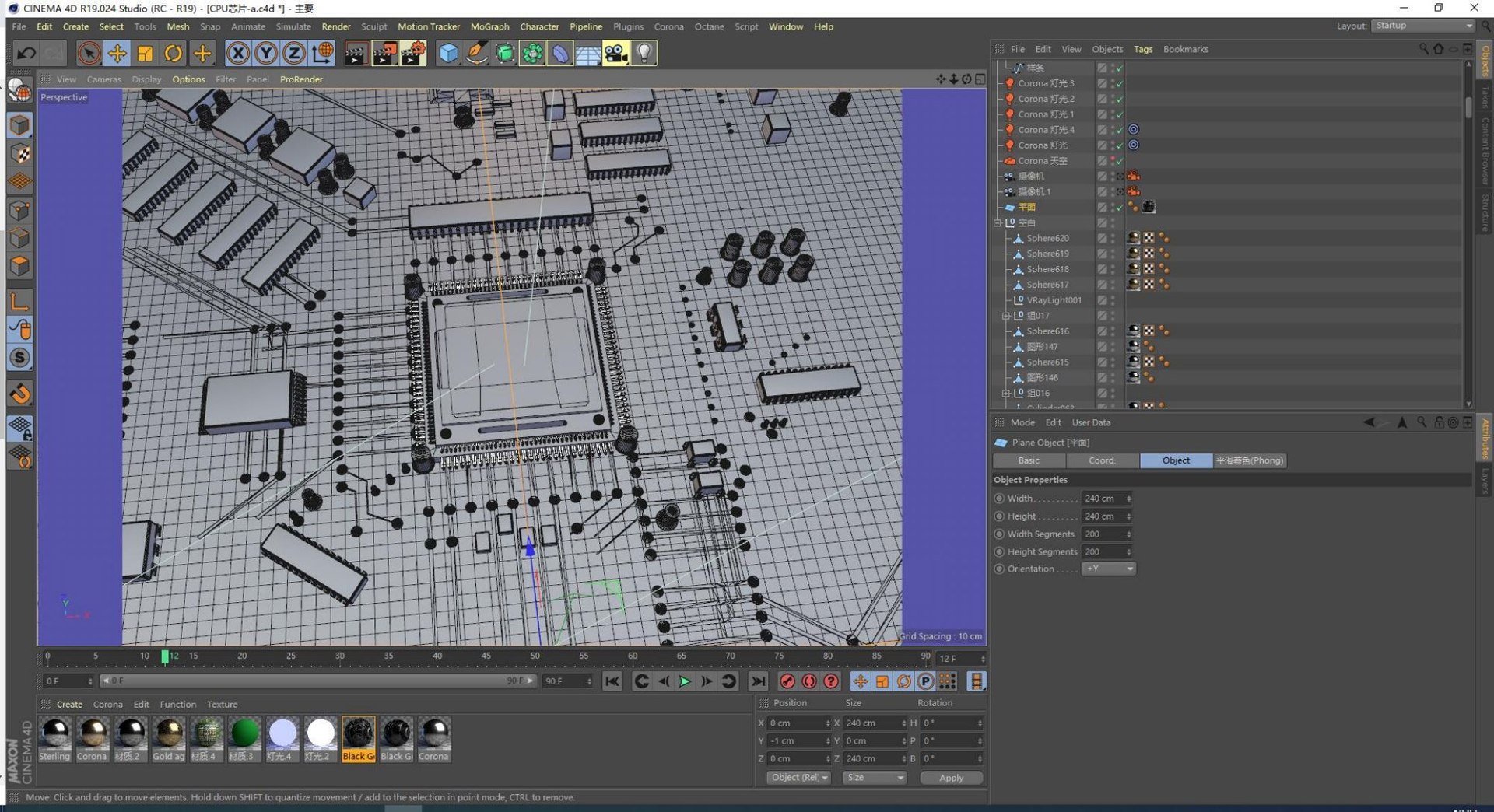Viewport: 1494px width, 812px height.
Task: Click the Apply button
Action: (x=951, y=778)
